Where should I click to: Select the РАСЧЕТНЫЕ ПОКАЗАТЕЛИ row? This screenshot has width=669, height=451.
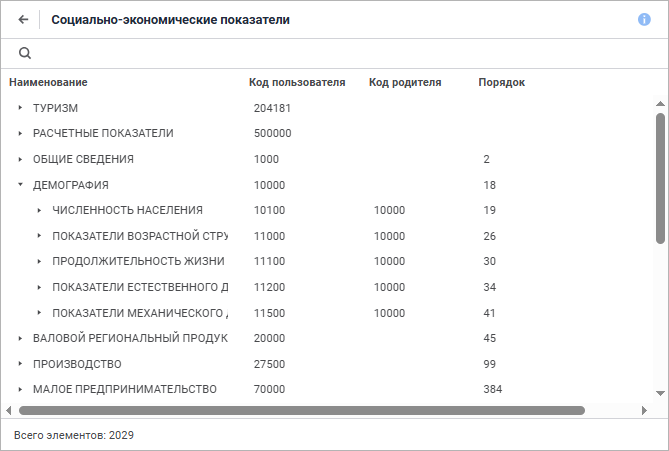coord(103,133)
